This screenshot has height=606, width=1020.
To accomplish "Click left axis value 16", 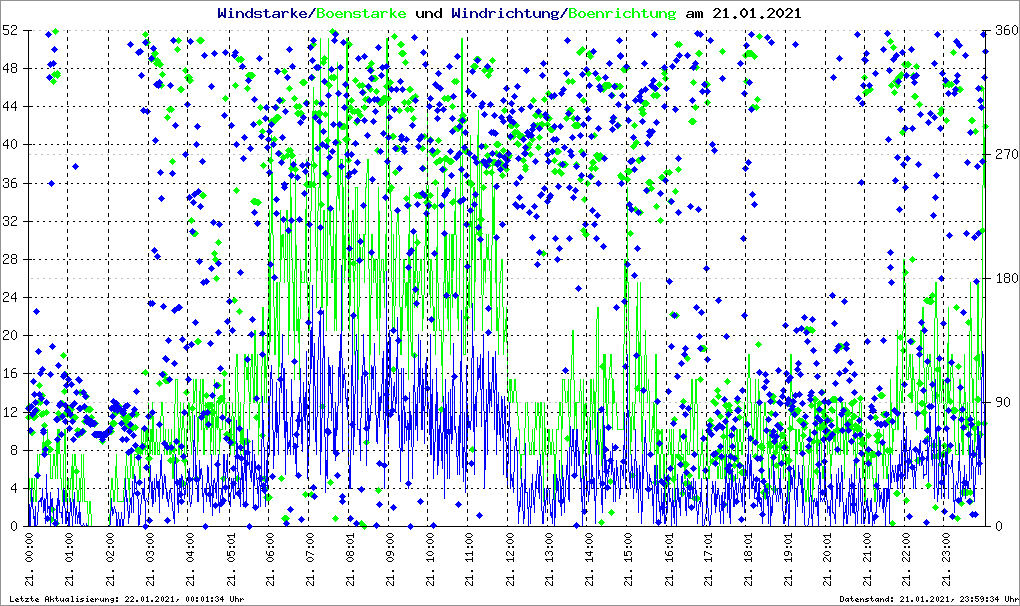I will point(9,374).
